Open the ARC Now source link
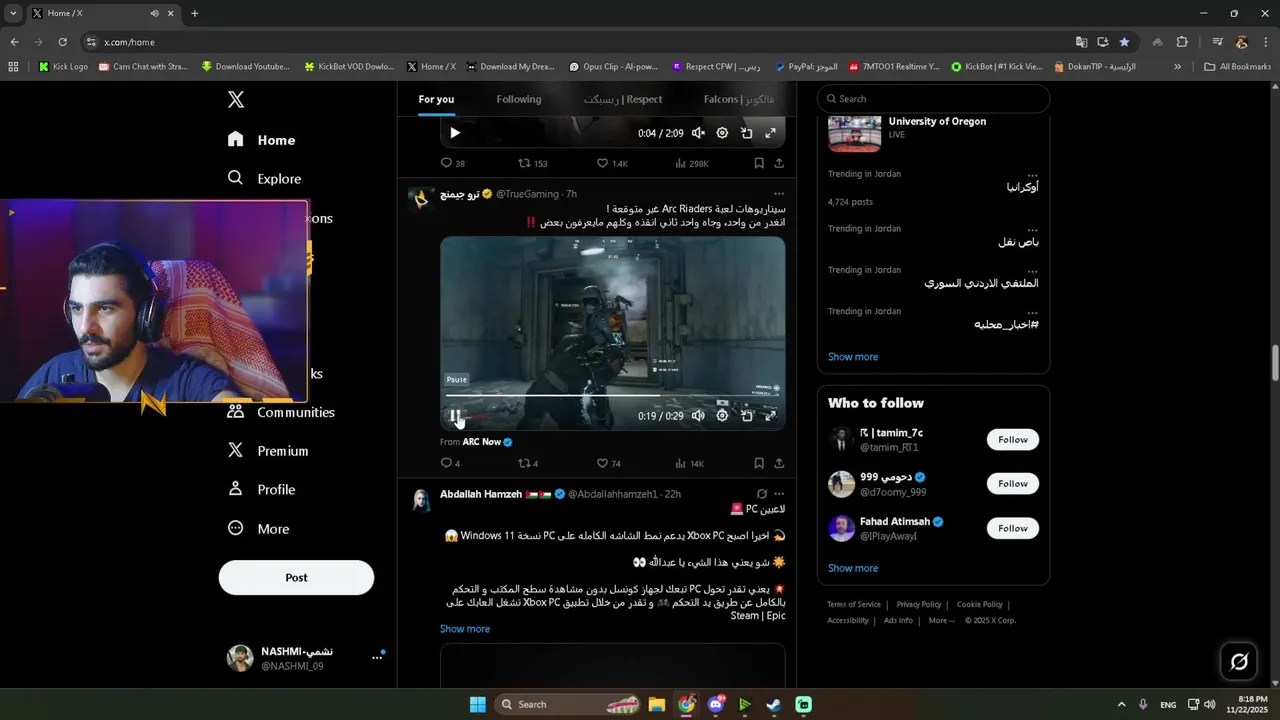 (487, 442)
